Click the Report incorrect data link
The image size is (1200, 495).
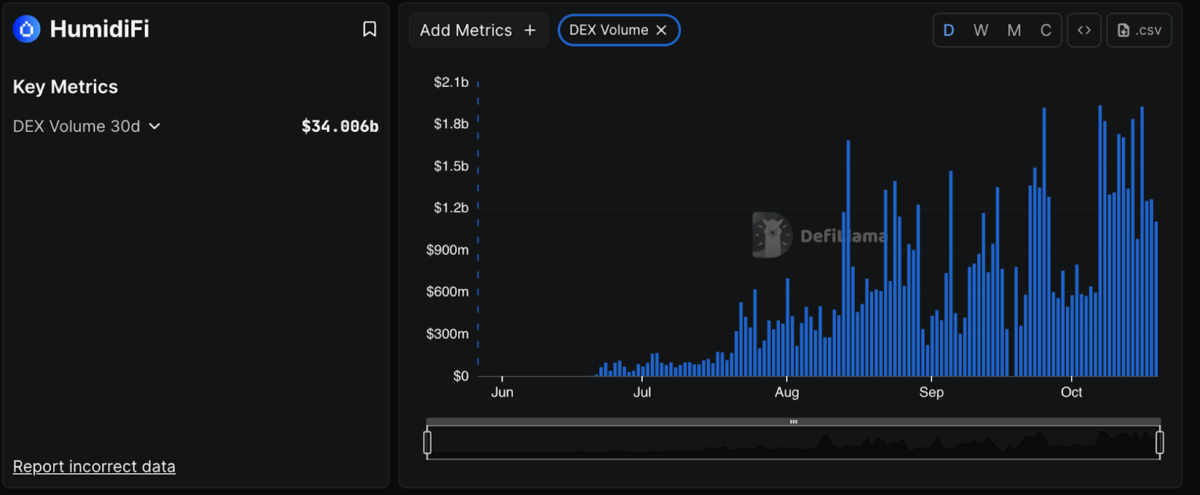point(94,466)
